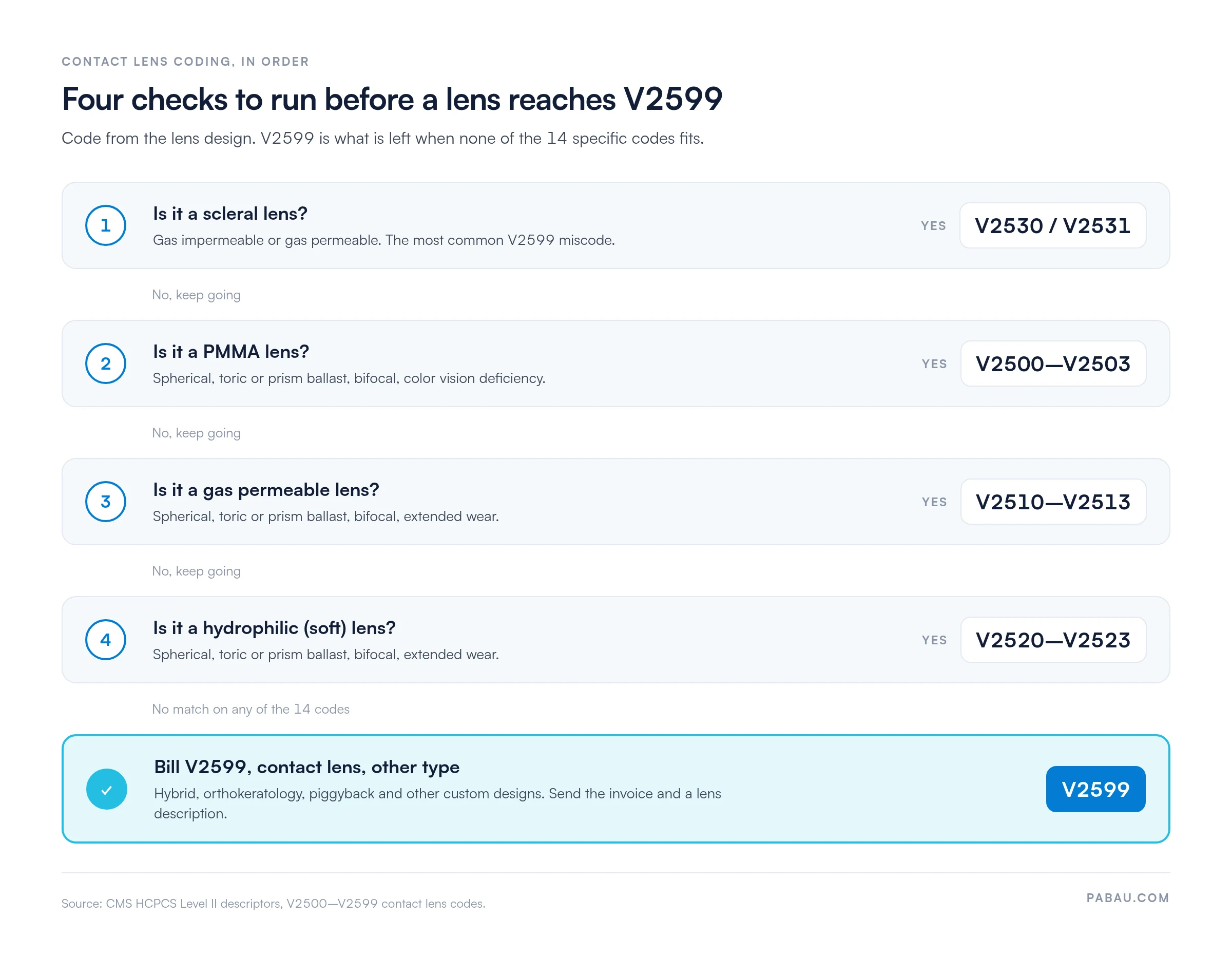Click 'No match on any of the 14 codes'
The image size is (1232, 957).
tap(251, 710)
